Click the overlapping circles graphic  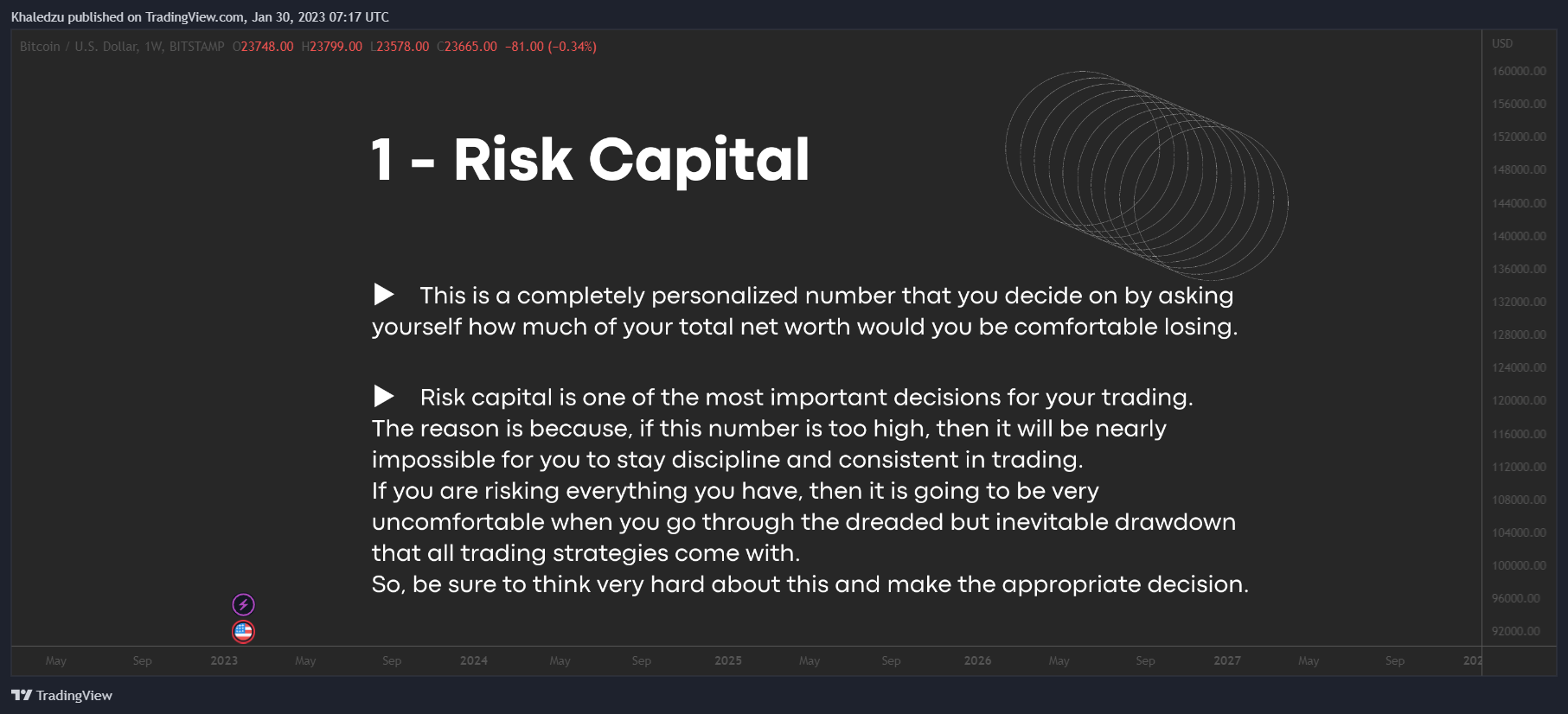coord(1147,175)
